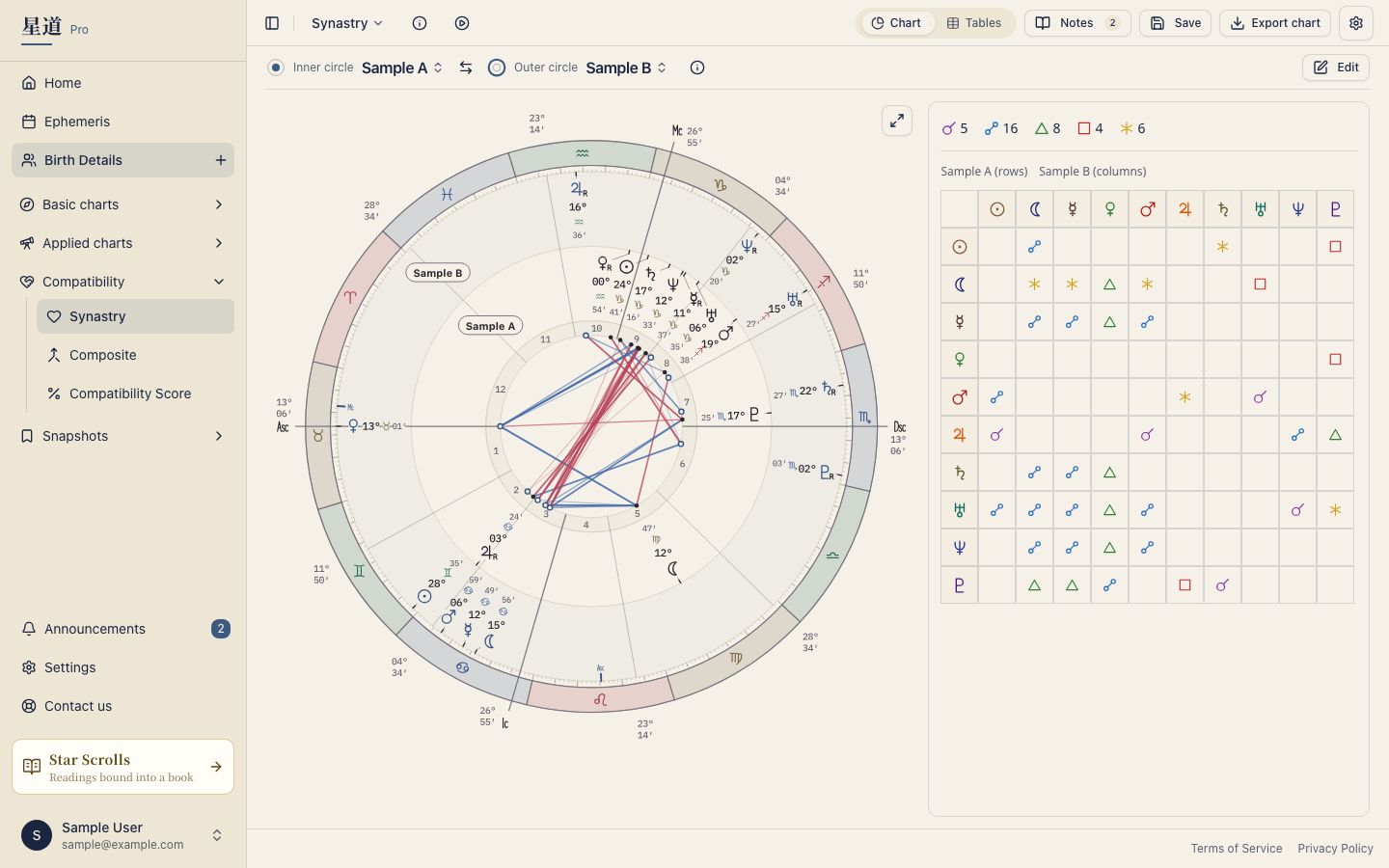Image resolution: width=1389 pixels, height=868 pixels.
Task: Click the opposition count 16 legend
Action: 1001,128
